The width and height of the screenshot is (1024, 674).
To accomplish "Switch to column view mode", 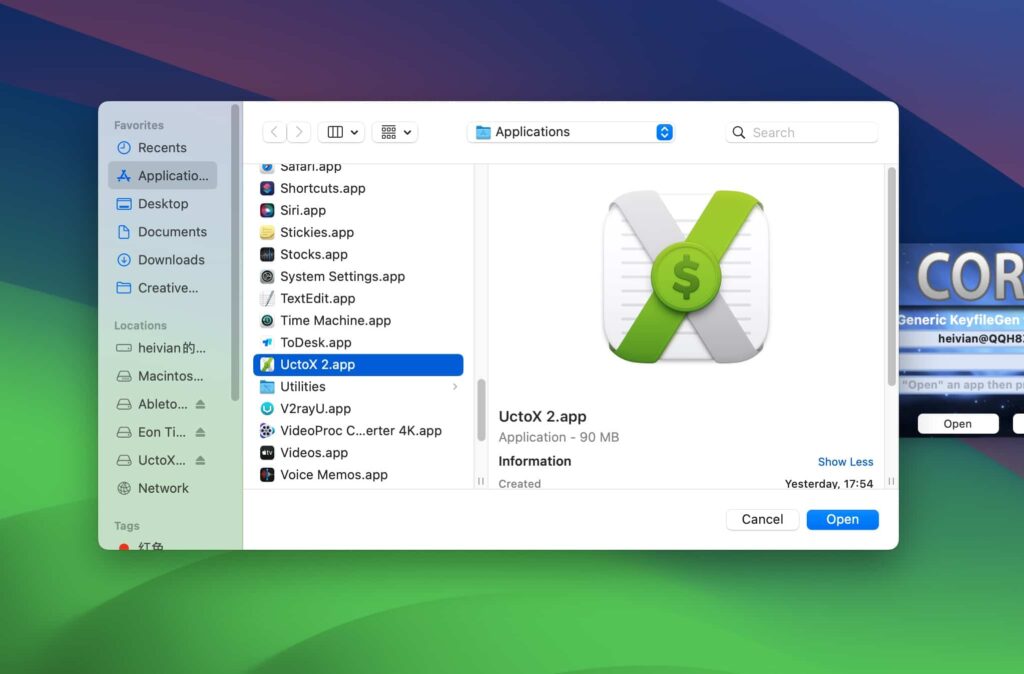I will click(335, 131).
